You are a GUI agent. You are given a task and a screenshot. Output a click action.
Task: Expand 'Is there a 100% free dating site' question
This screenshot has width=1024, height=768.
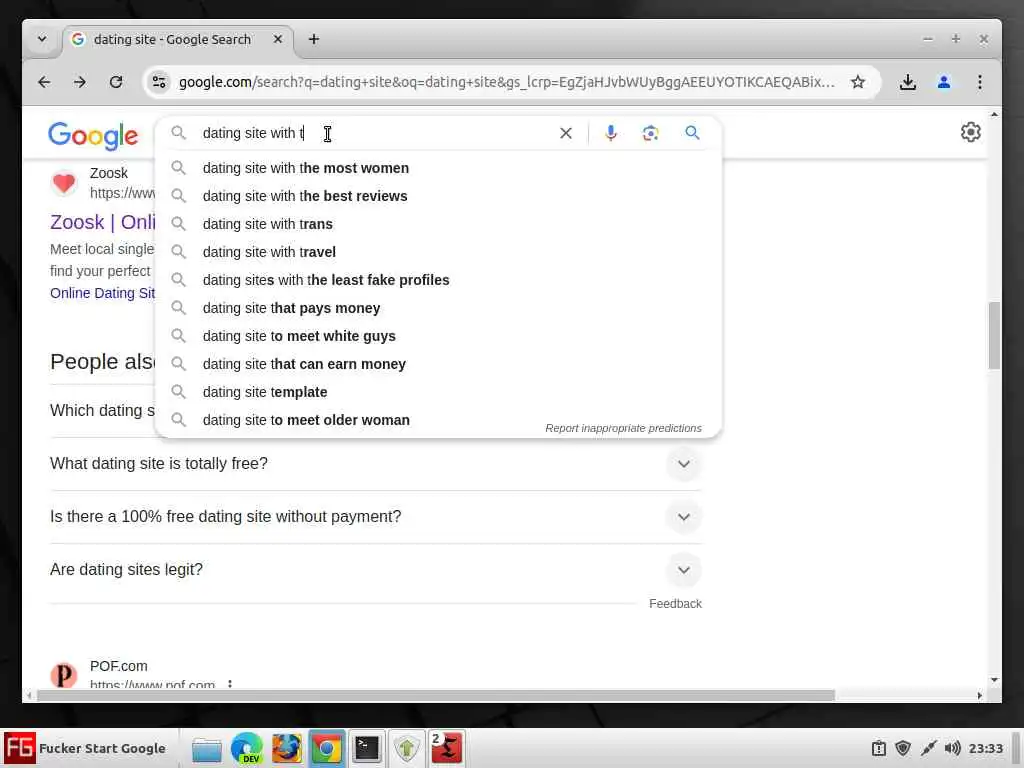coord(376,517)
